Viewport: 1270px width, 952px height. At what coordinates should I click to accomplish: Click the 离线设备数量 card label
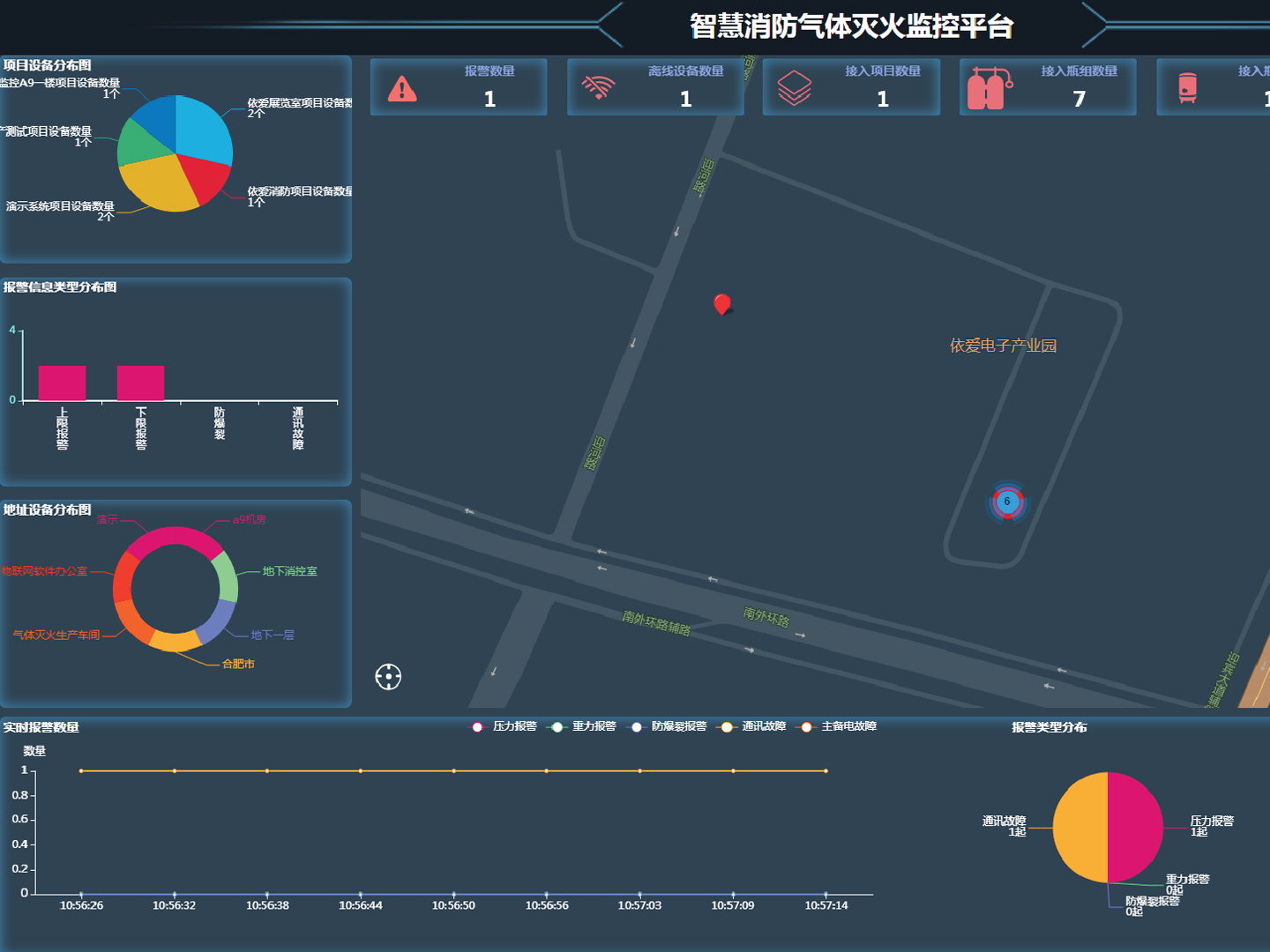[686, 71]
